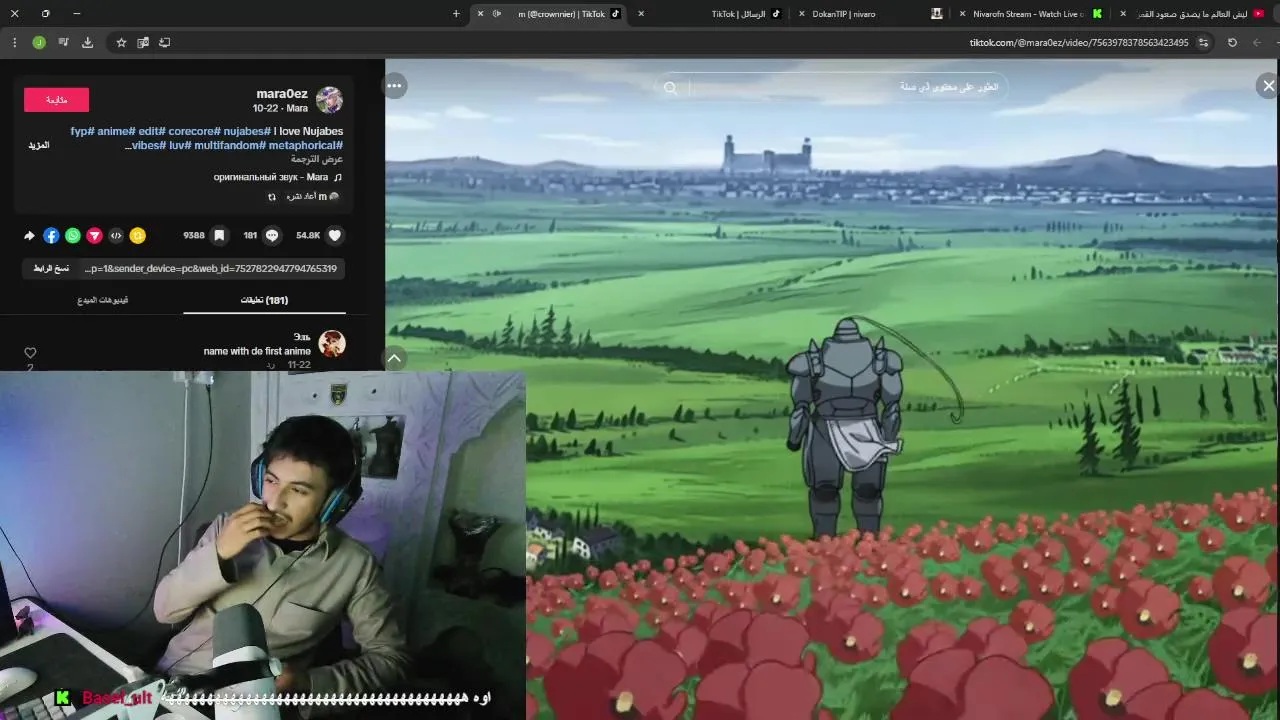Bookmark this page with the star icon
Screen dimensions: 1280x720
[121, 42]
